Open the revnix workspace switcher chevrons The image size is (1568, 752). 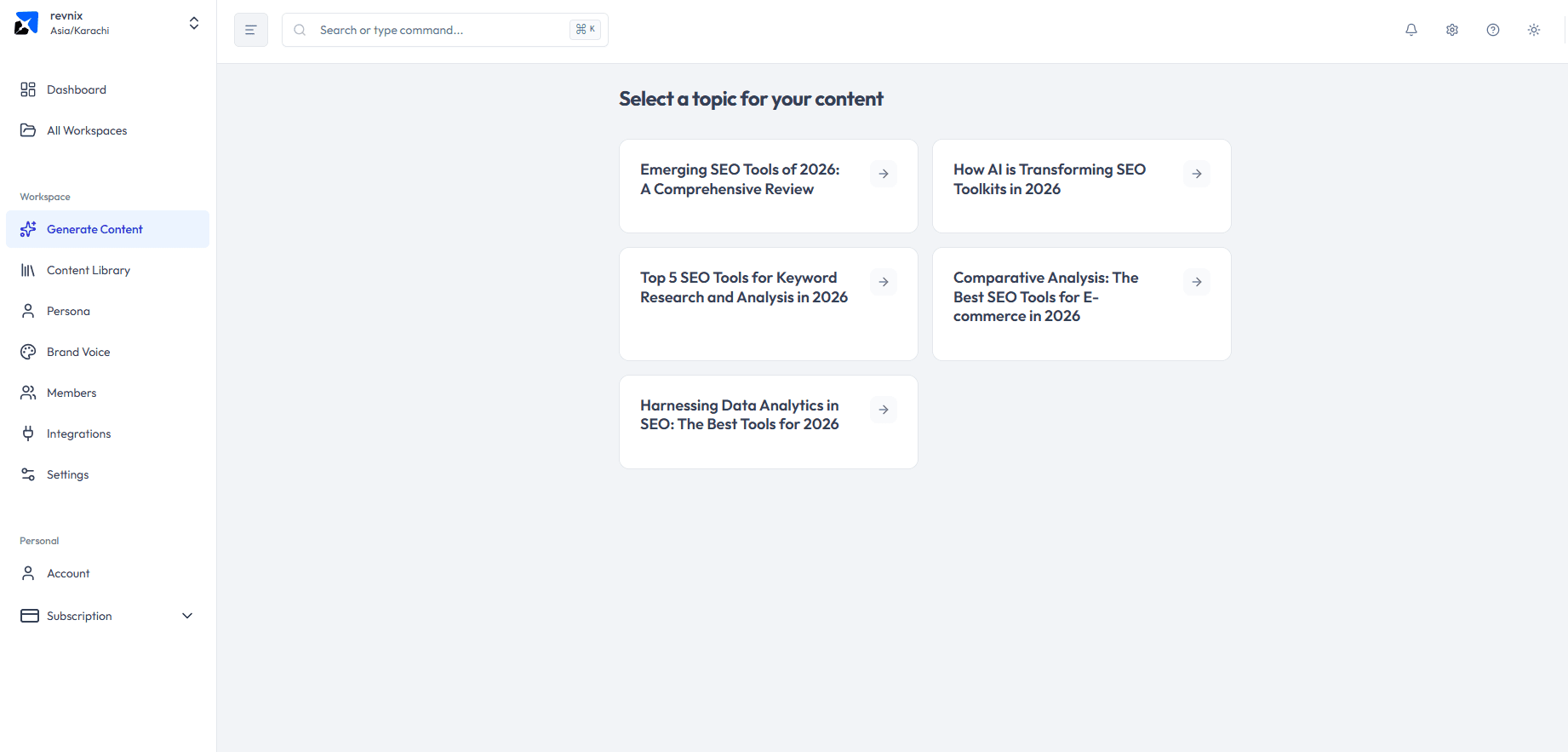(x=194, y=23)
